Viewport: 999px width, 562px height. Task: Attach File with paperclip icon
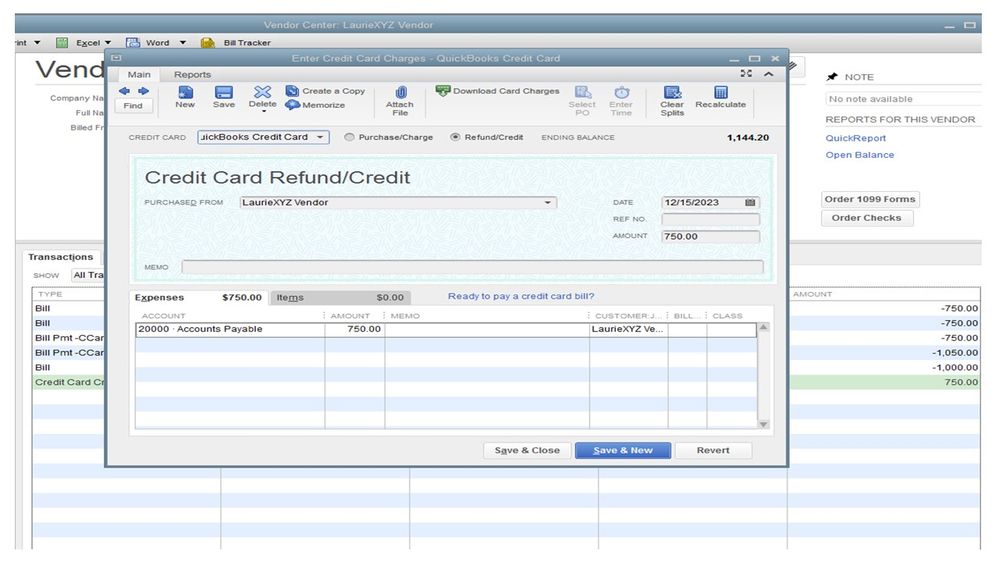pyautogui.click(x=399, y=101)
